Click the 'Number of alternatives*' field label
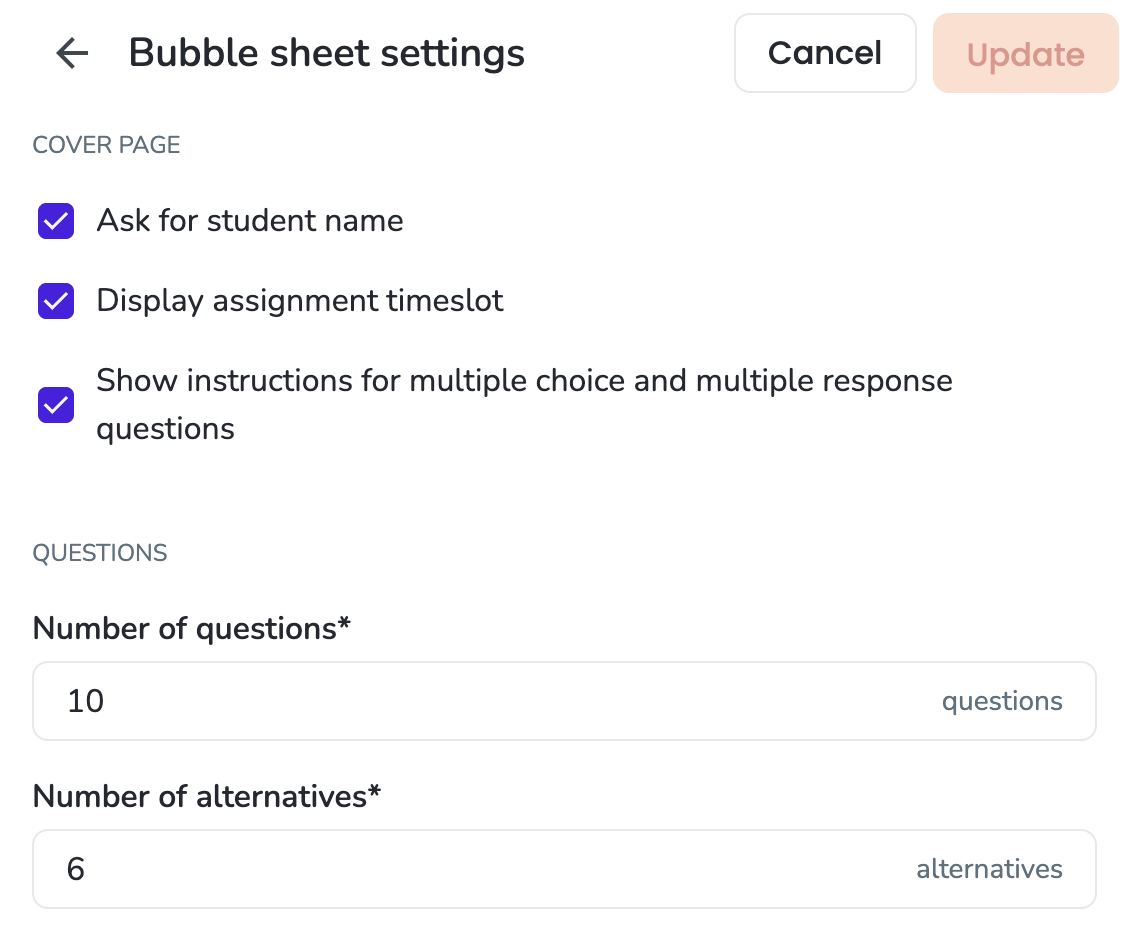Screen dimensions: 1138x950 click(x=207, y=796)
